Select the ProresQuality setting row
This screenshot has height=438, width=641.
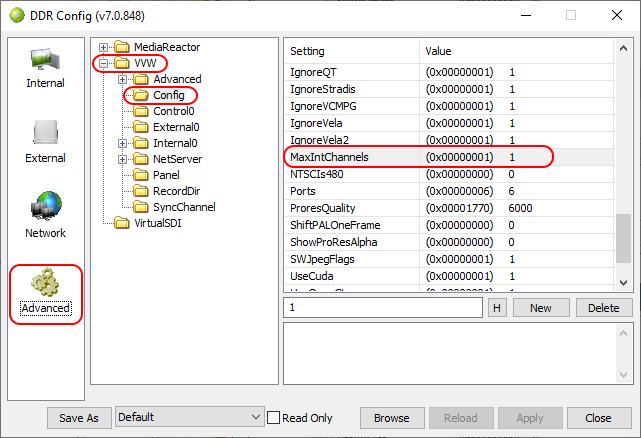click(449, 208)
